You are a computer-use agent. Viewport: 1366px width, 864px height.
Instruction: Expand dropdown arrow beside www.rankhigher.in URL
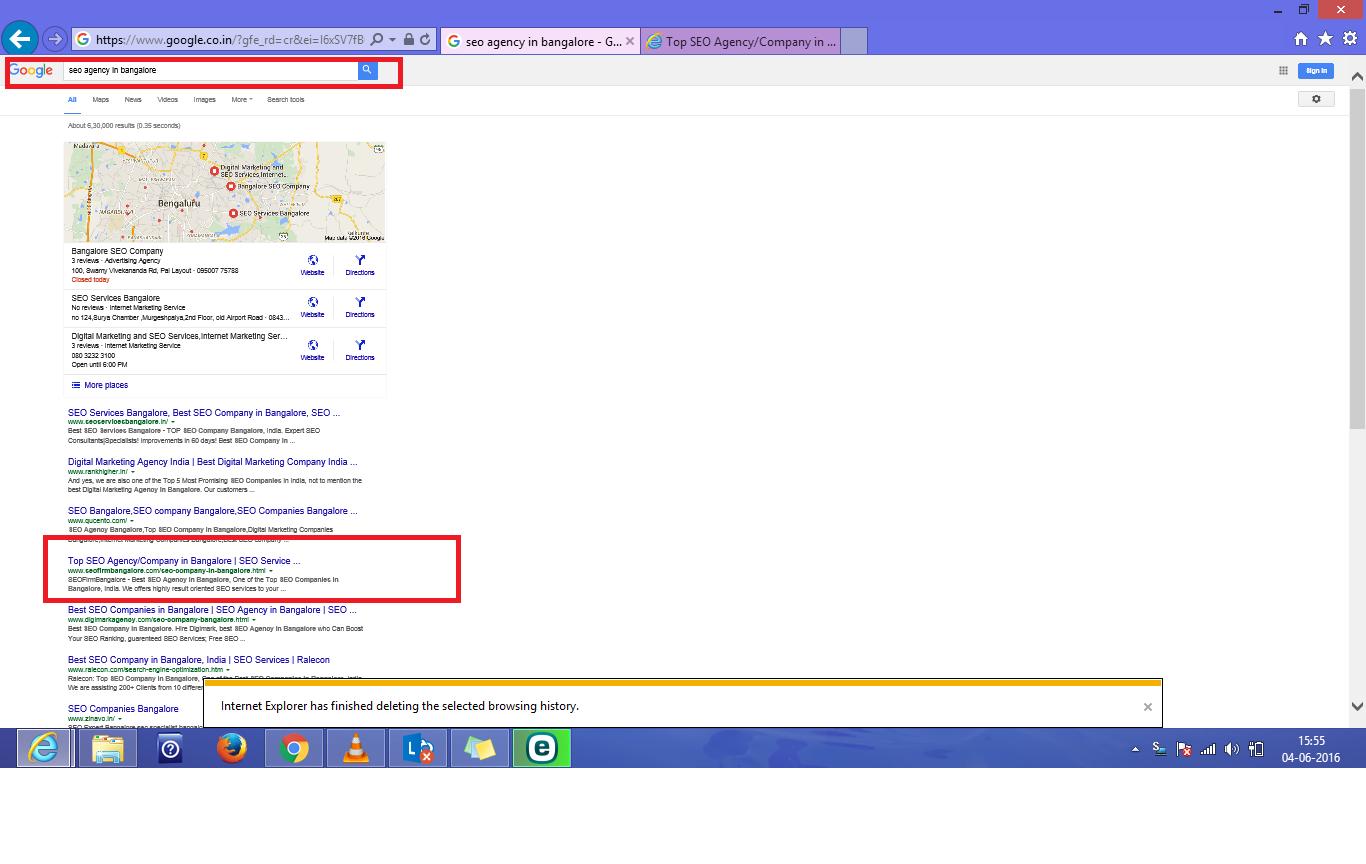tap(132, 471)
